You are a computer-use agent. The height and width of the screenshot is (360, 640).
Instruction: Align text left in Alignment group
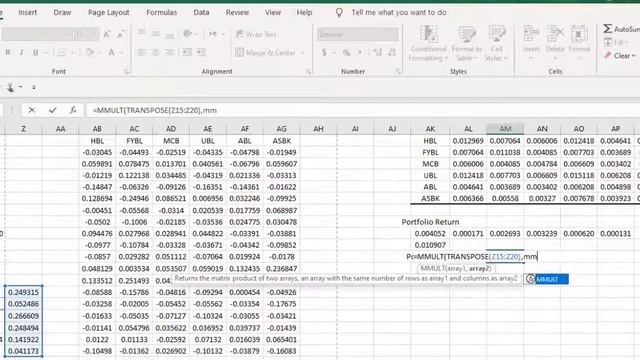(141, 52)
